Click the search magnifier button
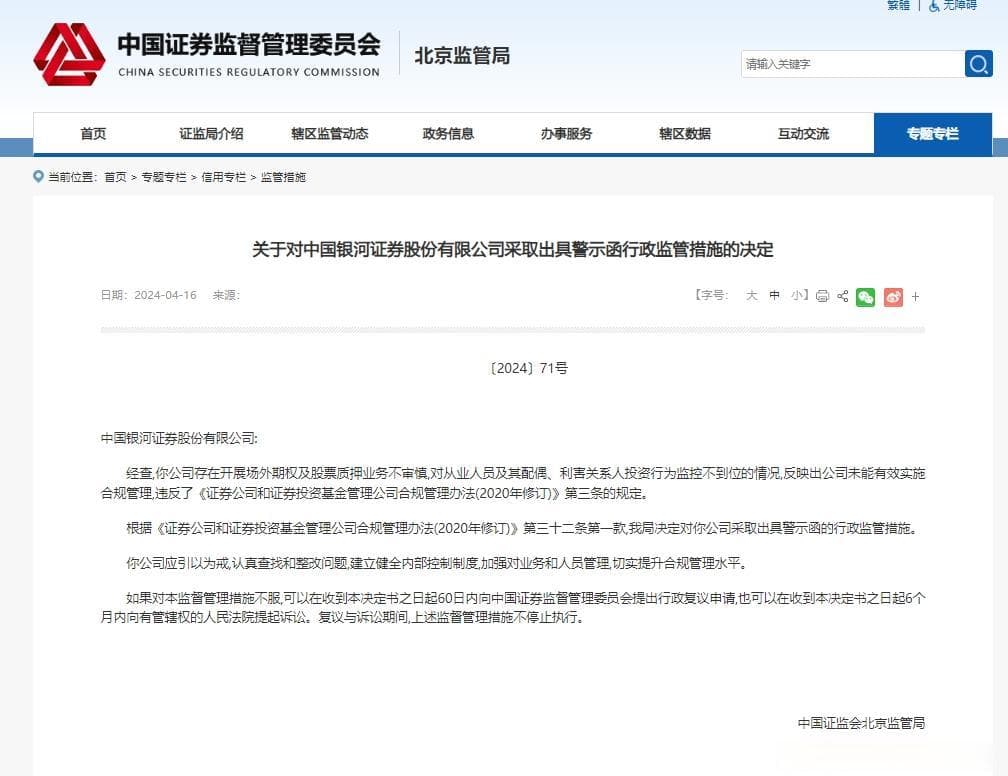Viewport: 1008px width, 776px height. coord(978,64)
